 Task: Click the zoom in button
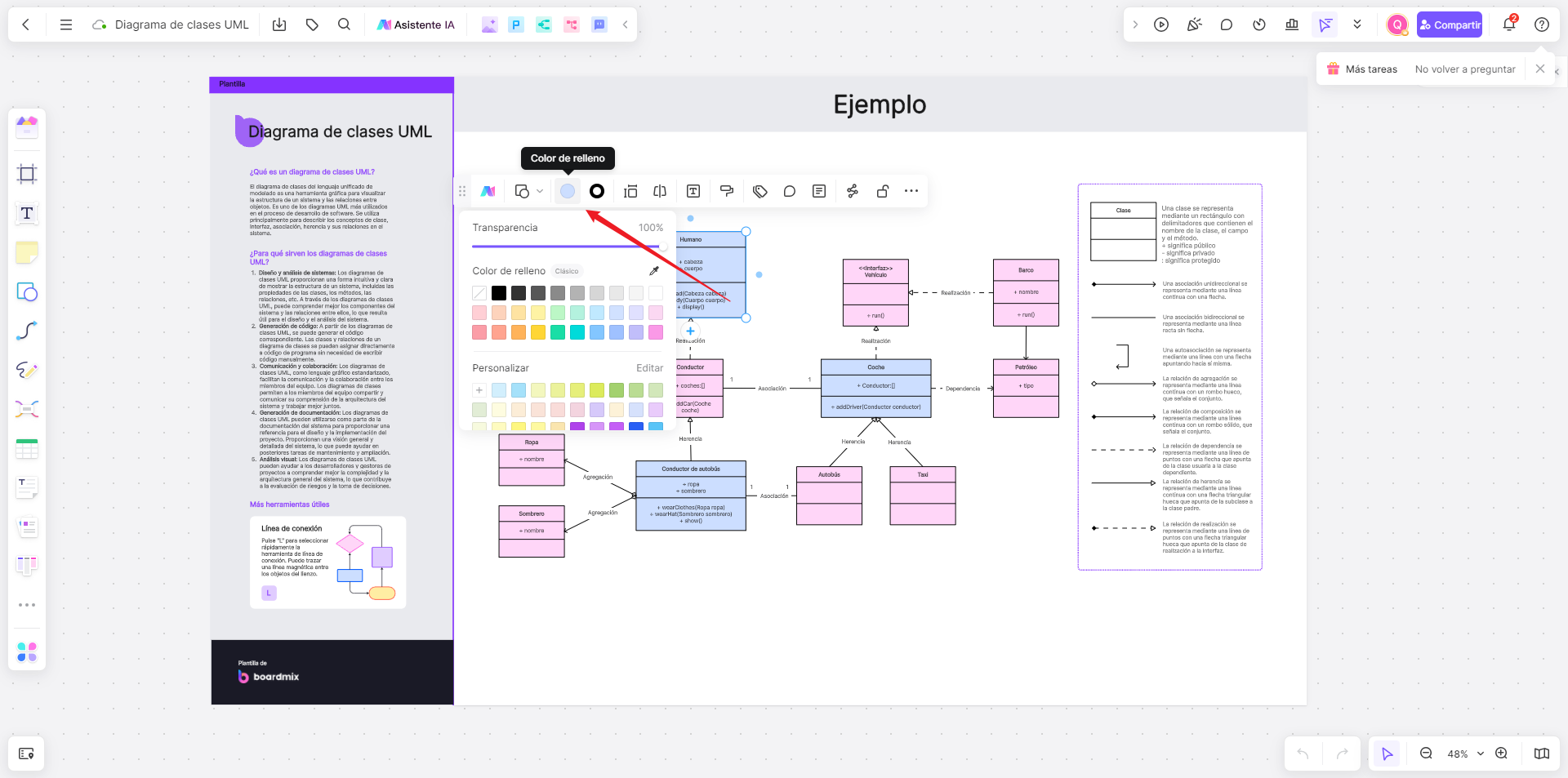(1501, 754)
